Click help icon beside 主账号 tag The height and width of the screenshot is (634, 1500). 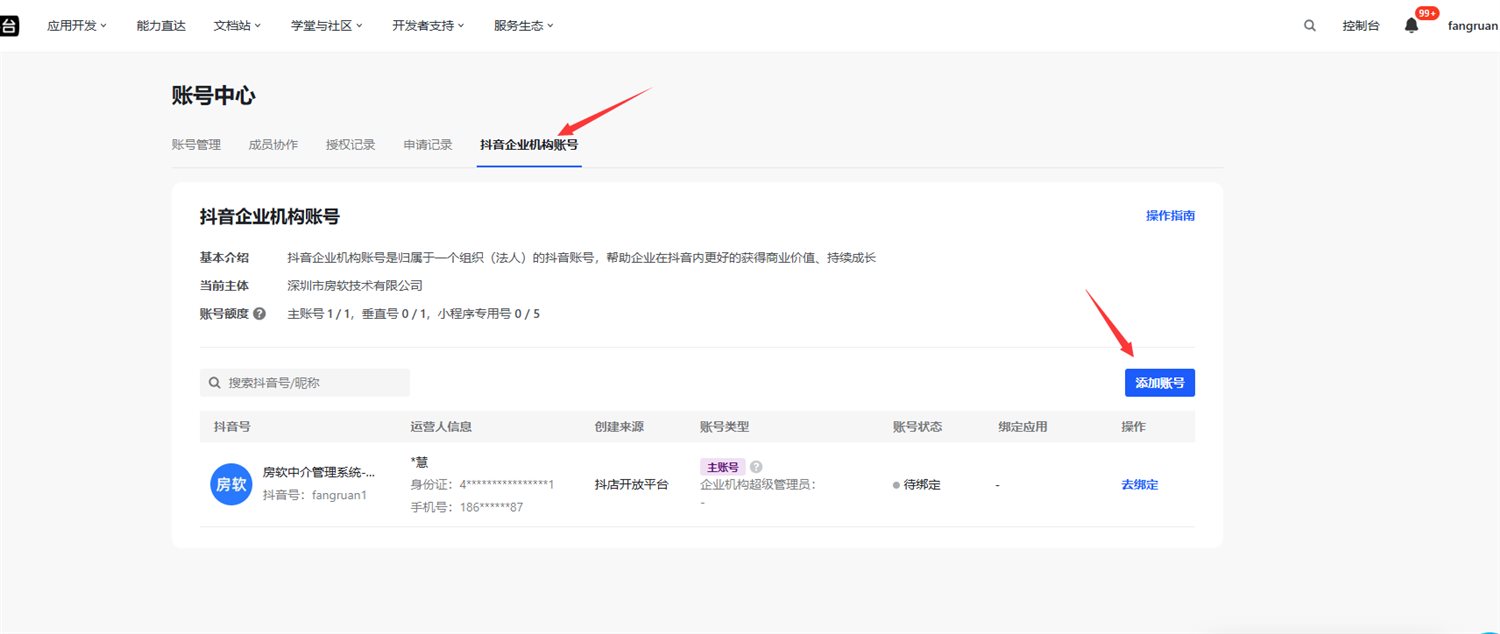coord(756,467)
